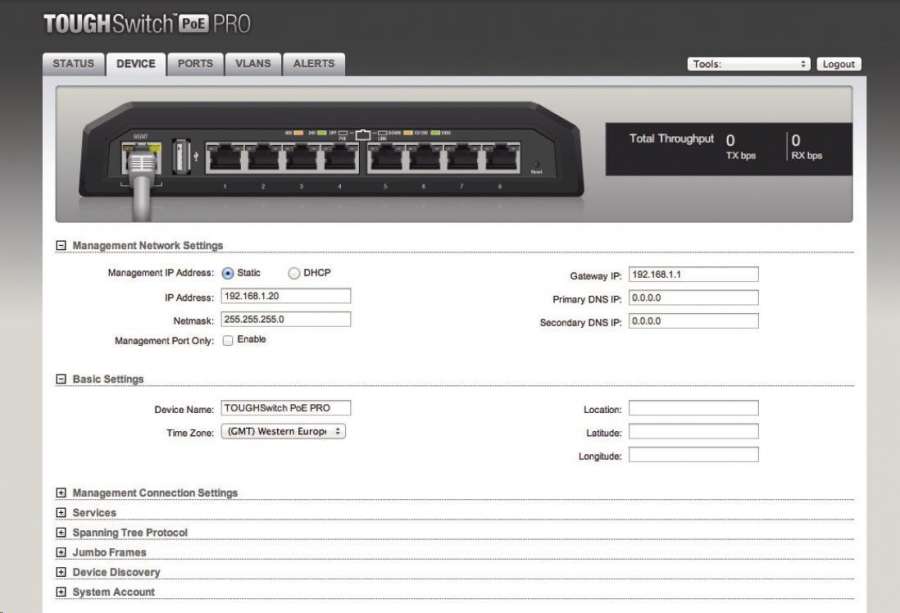
Task: Switch to the DEVICE tab
Action: click(x=136, y=64)
